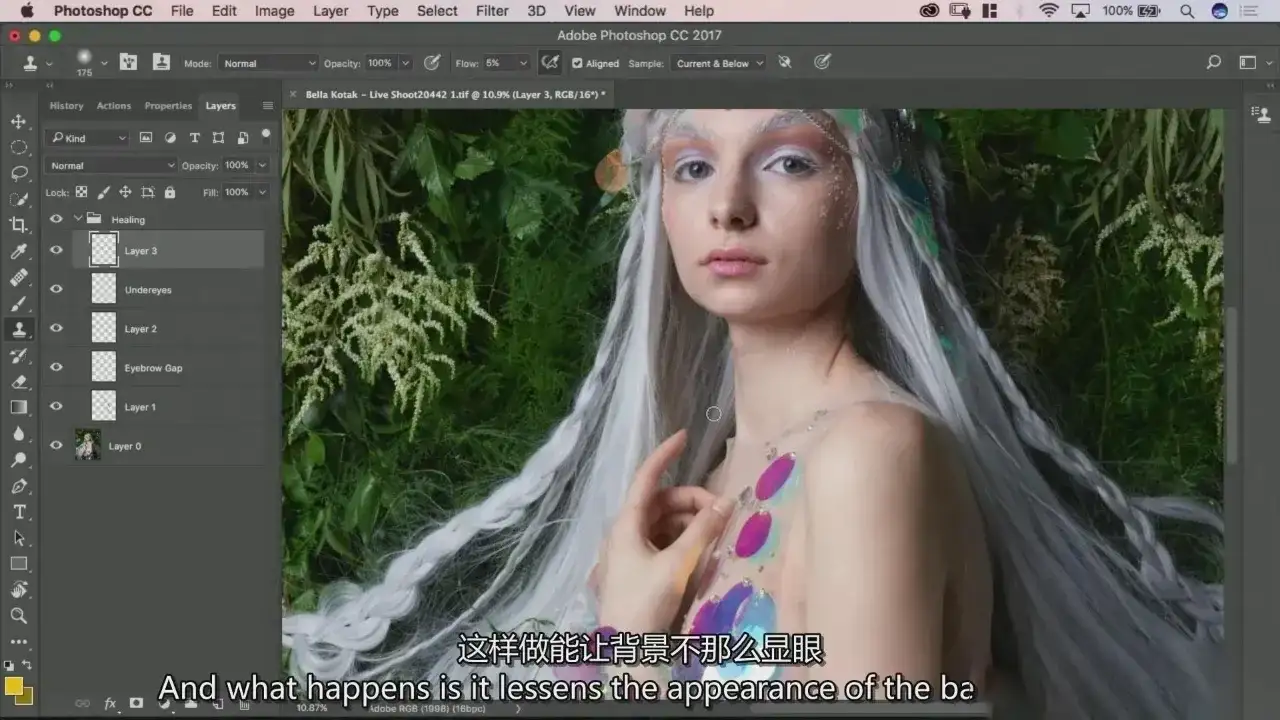Click the foreground color swatch
This screenshot has width=1280, height=720.
click(x=13, y=685)
